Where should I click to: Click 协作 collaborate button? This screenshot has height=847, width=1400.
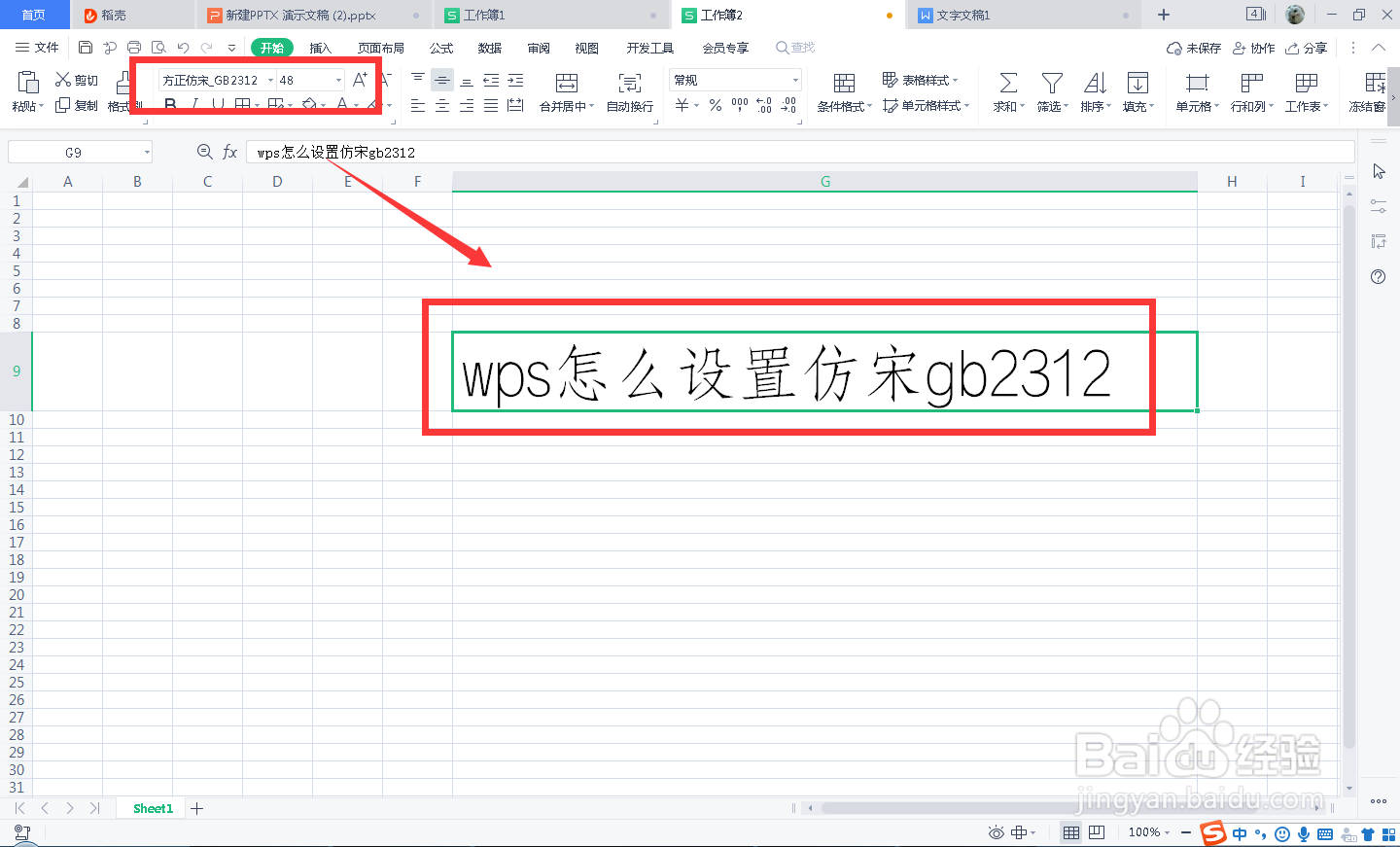click(1254, 48)
